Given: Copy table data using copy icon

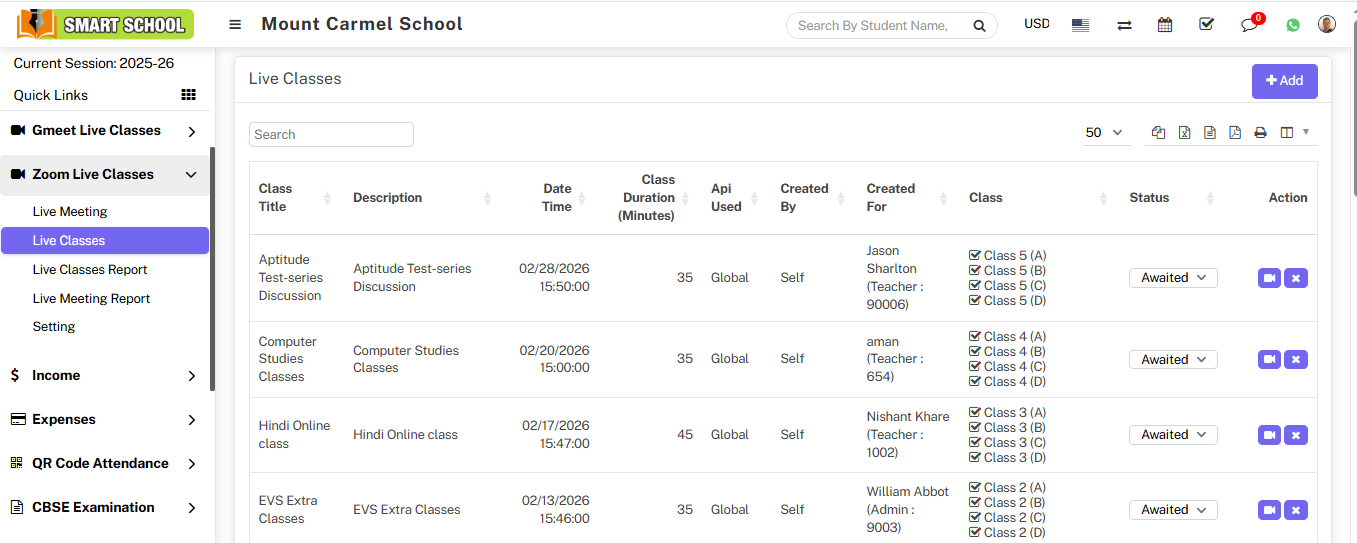Looking at the screenshot, I should click(x=1158, y=133).
